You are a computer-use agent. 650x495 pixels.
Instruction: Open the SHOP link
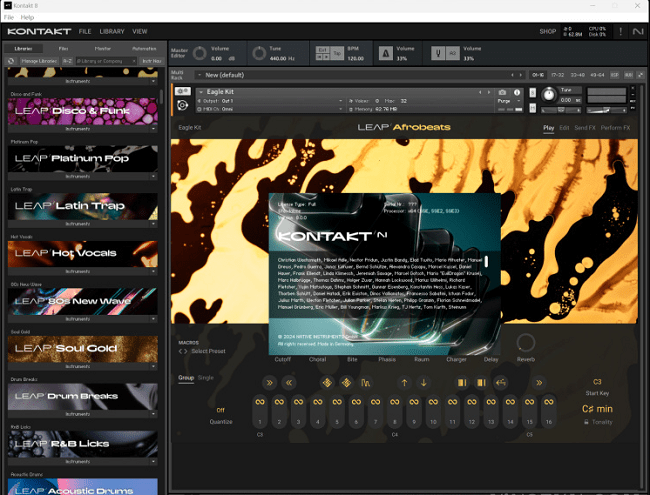548,31
